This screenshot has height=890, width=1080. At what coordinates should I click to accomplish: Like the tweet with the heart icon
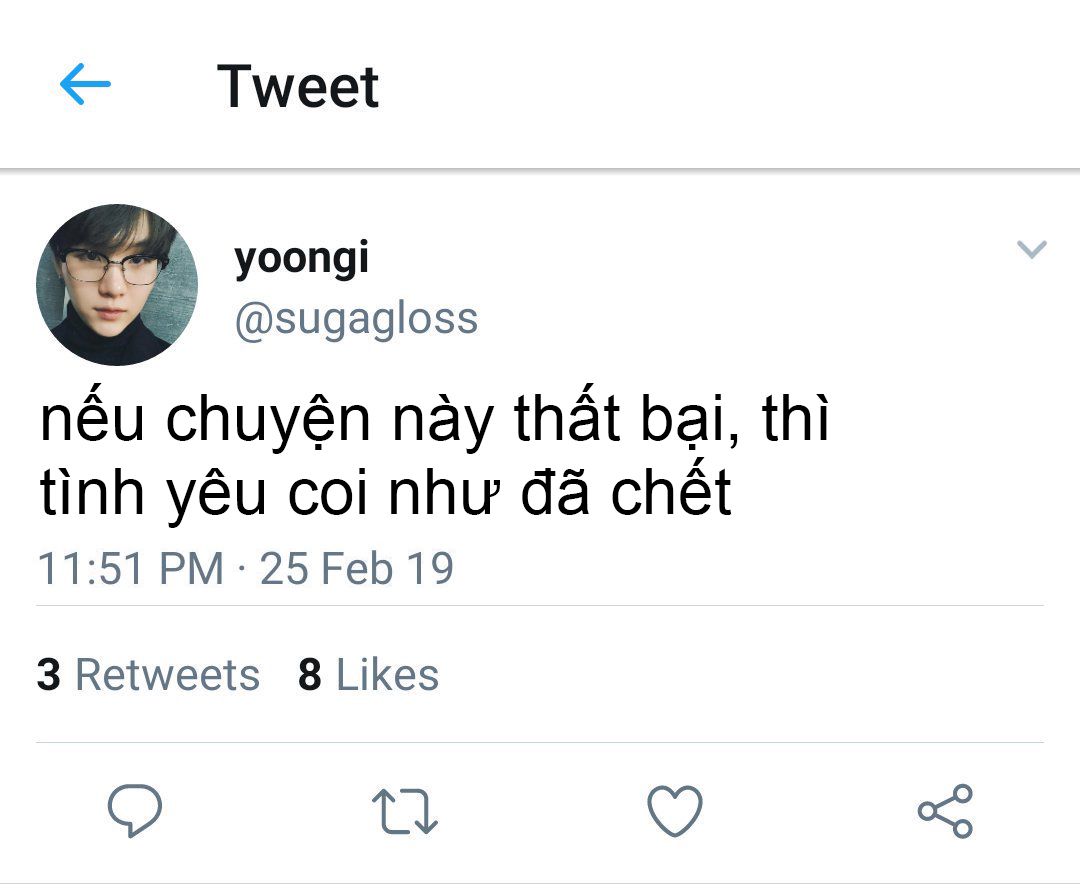(675, 810)
